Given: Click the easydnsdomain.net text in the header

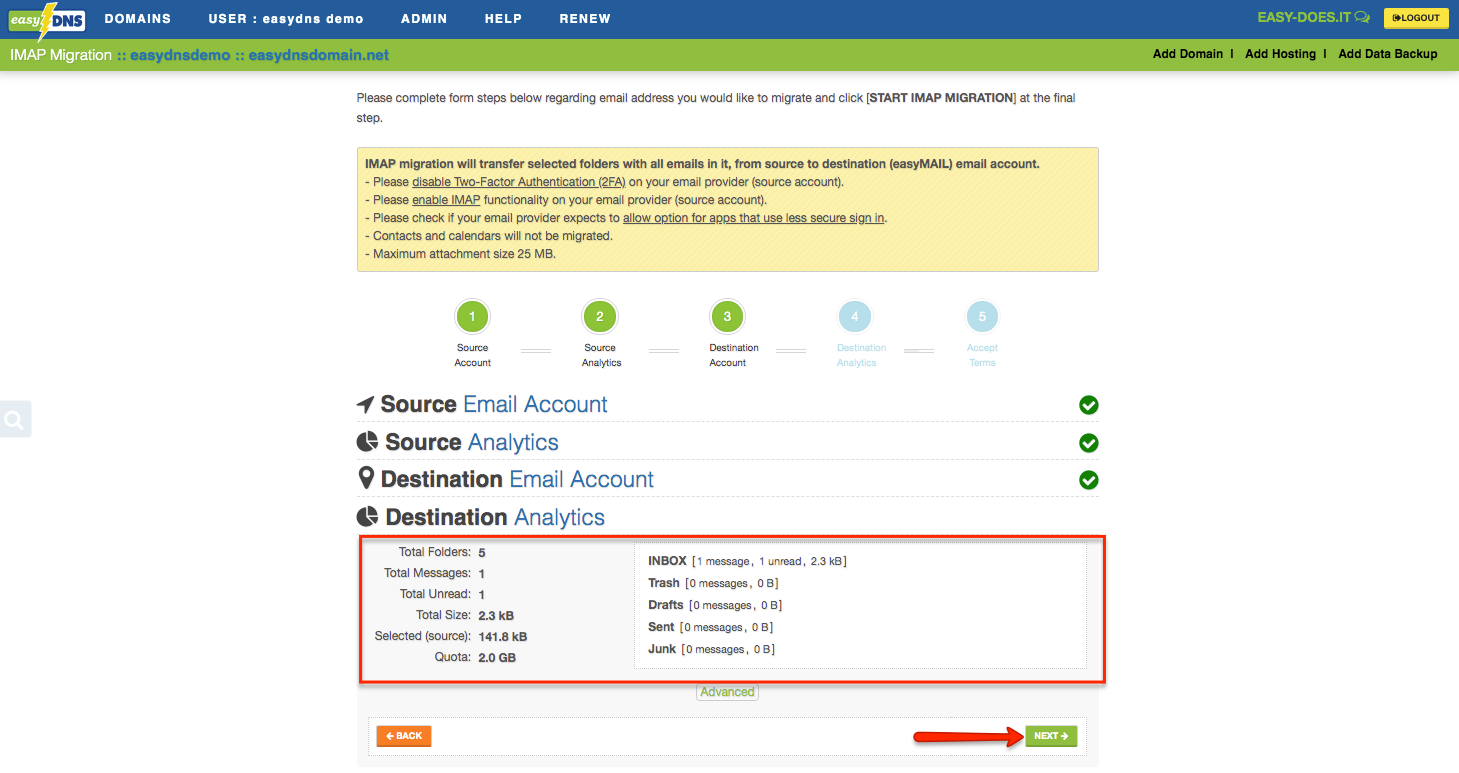Looking at the screenshot, I should (x=318, y=55).
